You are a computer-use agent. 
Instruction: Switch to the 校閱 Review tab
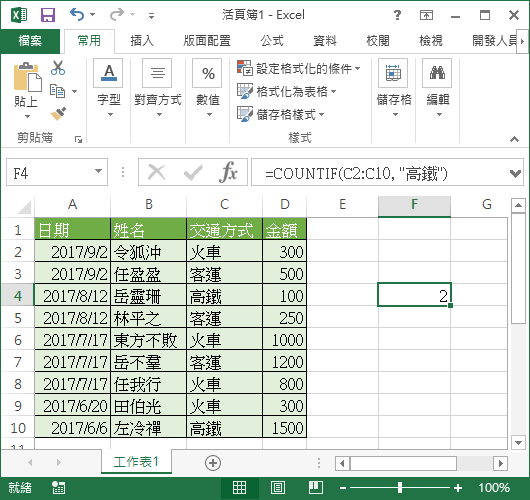[x=378, y=41]
